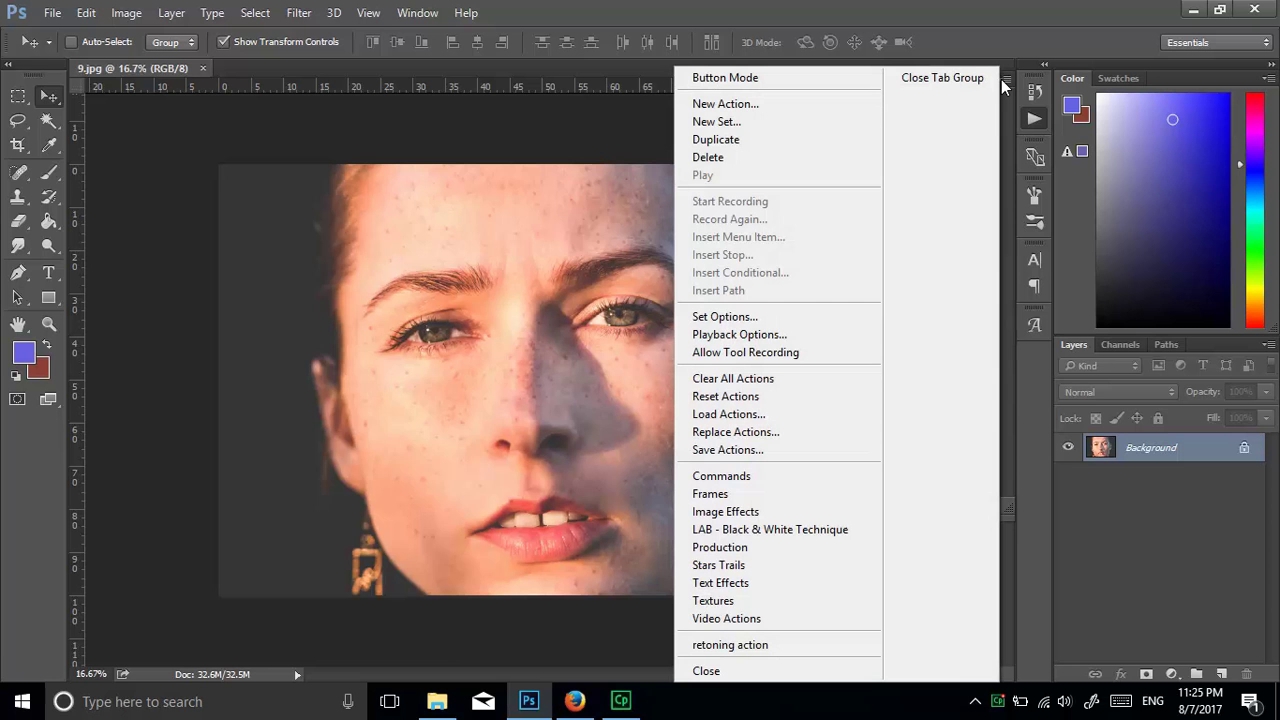Select the Zoom tool
Image resolution: width=1280 pixels, height=720 pixels.
(48, 324)
